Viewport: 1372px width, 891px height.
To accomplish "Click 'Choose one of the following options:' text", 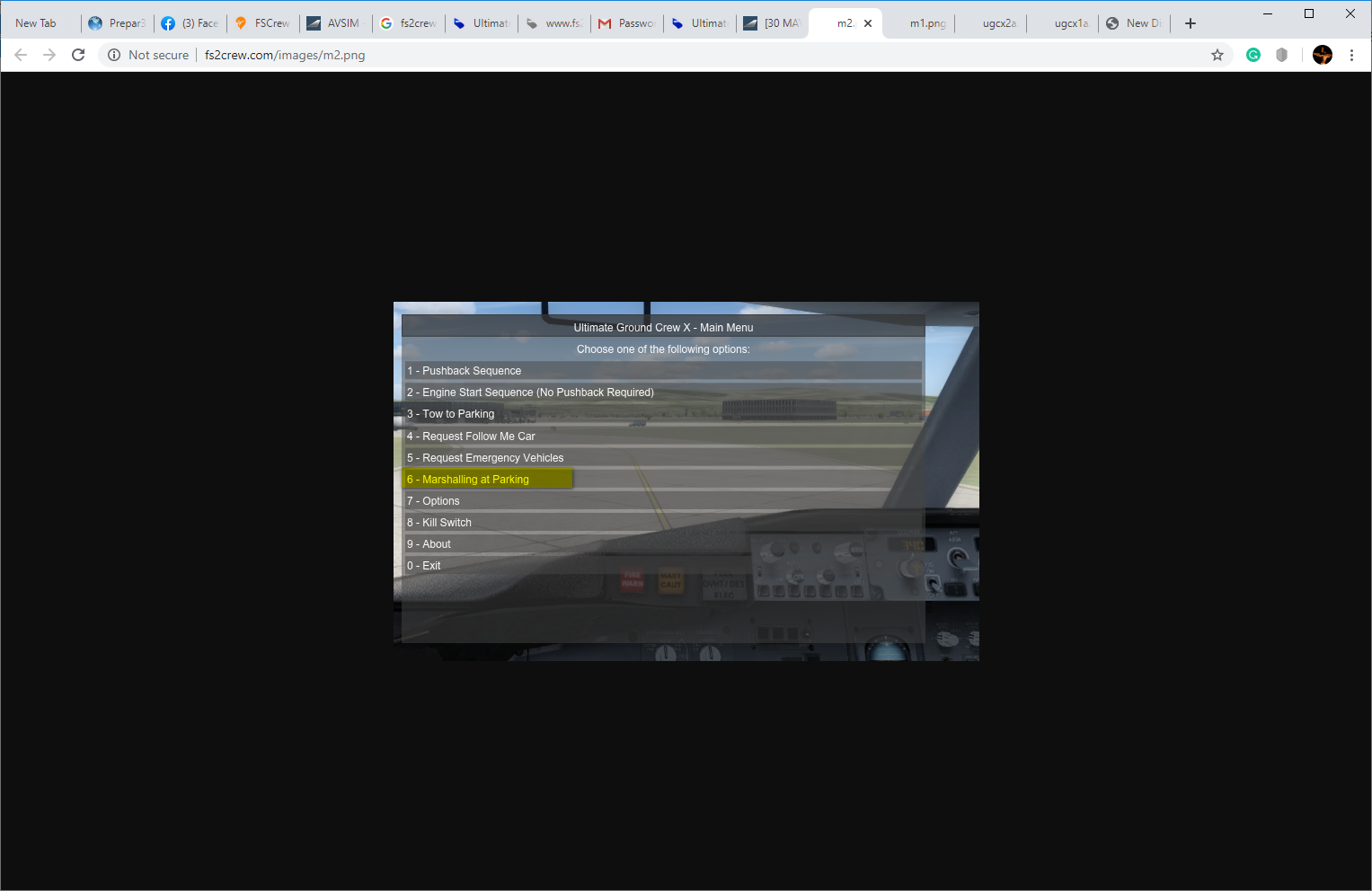I will coord(663,349).
